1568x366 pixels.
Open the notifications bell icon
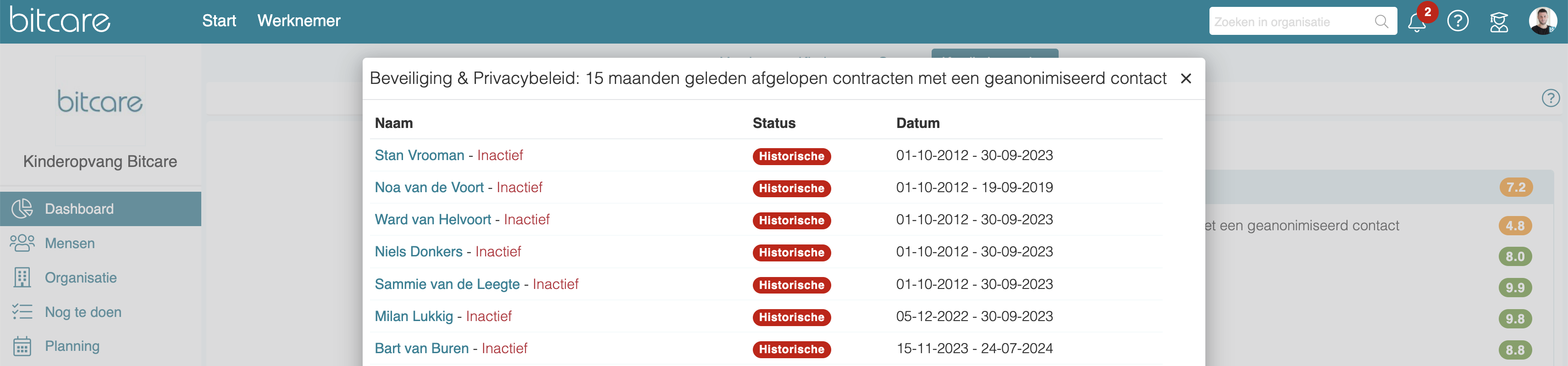tap(1416, 22)
